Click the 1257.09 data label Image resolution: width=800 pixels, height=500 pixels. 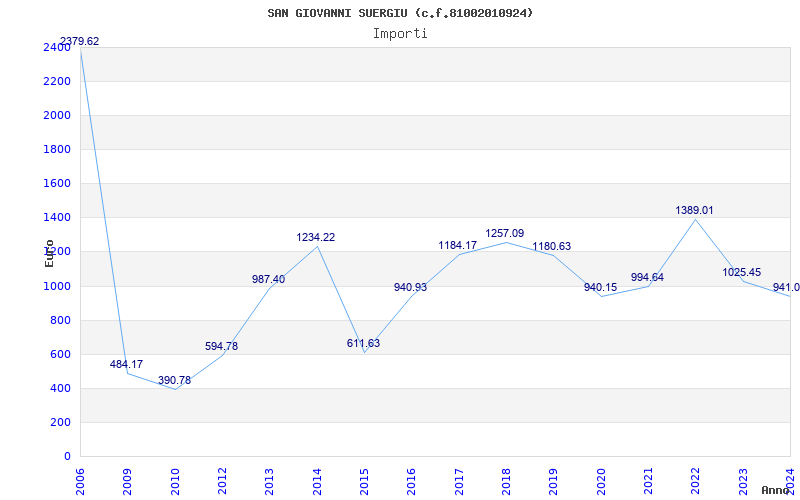505,233
